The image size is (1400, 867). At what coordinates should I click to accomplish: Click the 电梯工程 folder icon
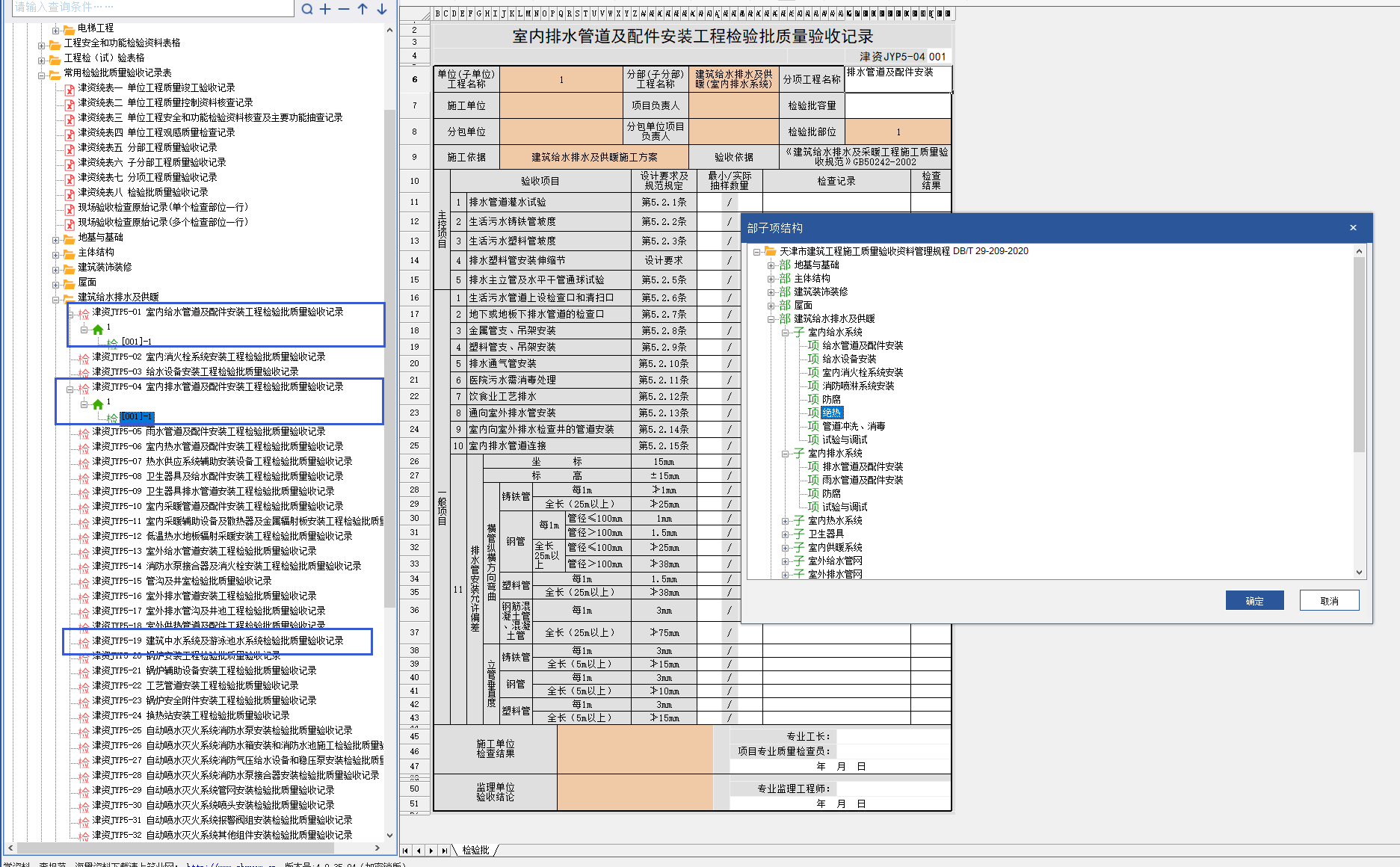coord(69,28)
